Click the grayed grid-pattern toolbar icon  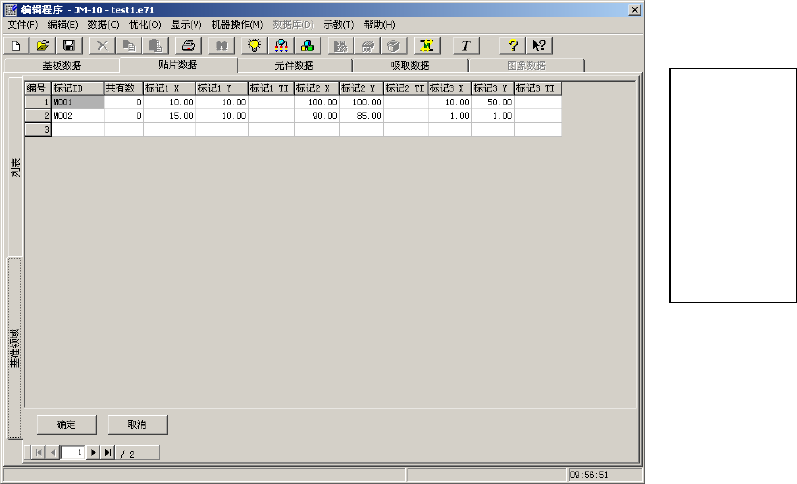(341, 46)
